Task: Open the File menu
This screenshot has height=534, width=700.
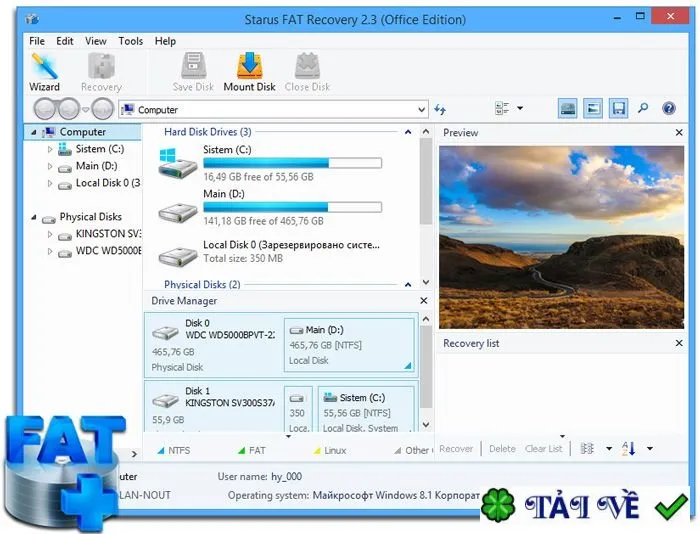Action: point(37,41)
